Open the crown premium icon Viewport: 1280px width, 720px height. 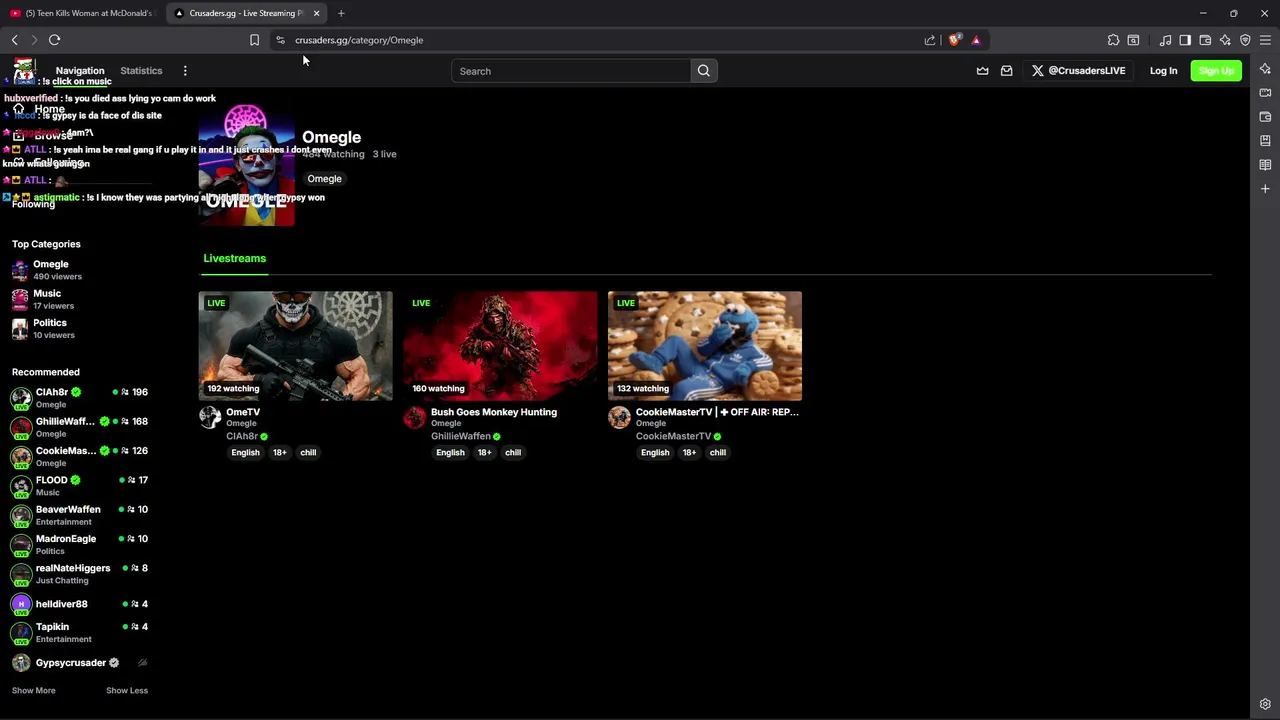pyautogui.click(x=983, y=71)
